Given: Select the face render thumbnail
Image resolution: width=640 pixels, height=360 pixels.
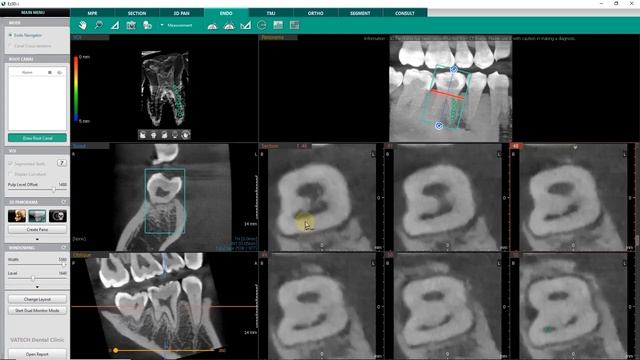Looking at the screenshot, I should pyautogui.click(x=17, y=216).
